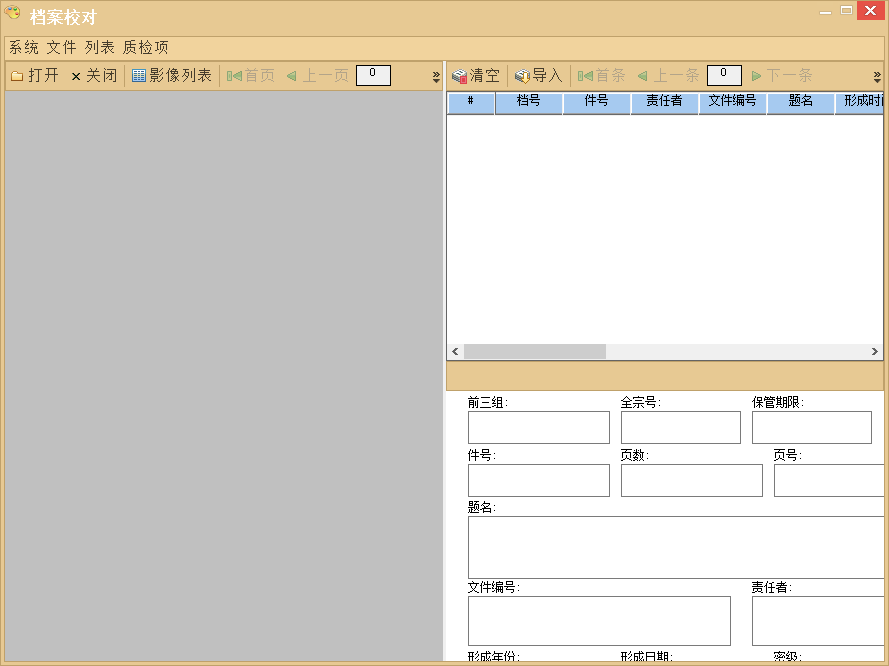Focus the 保管期限 input field

[x=812, y=427]
